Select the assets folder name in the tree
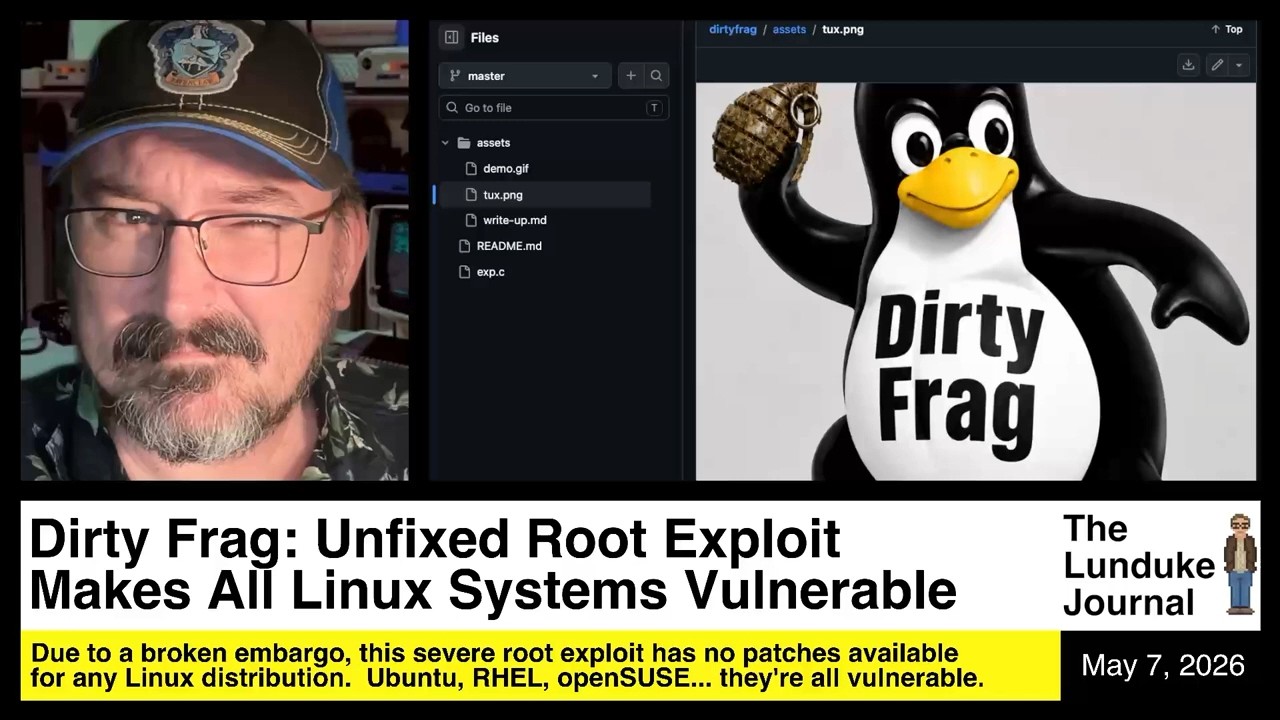The width and height of the screenshot is (1280, 720). click(x=493, y=143)
